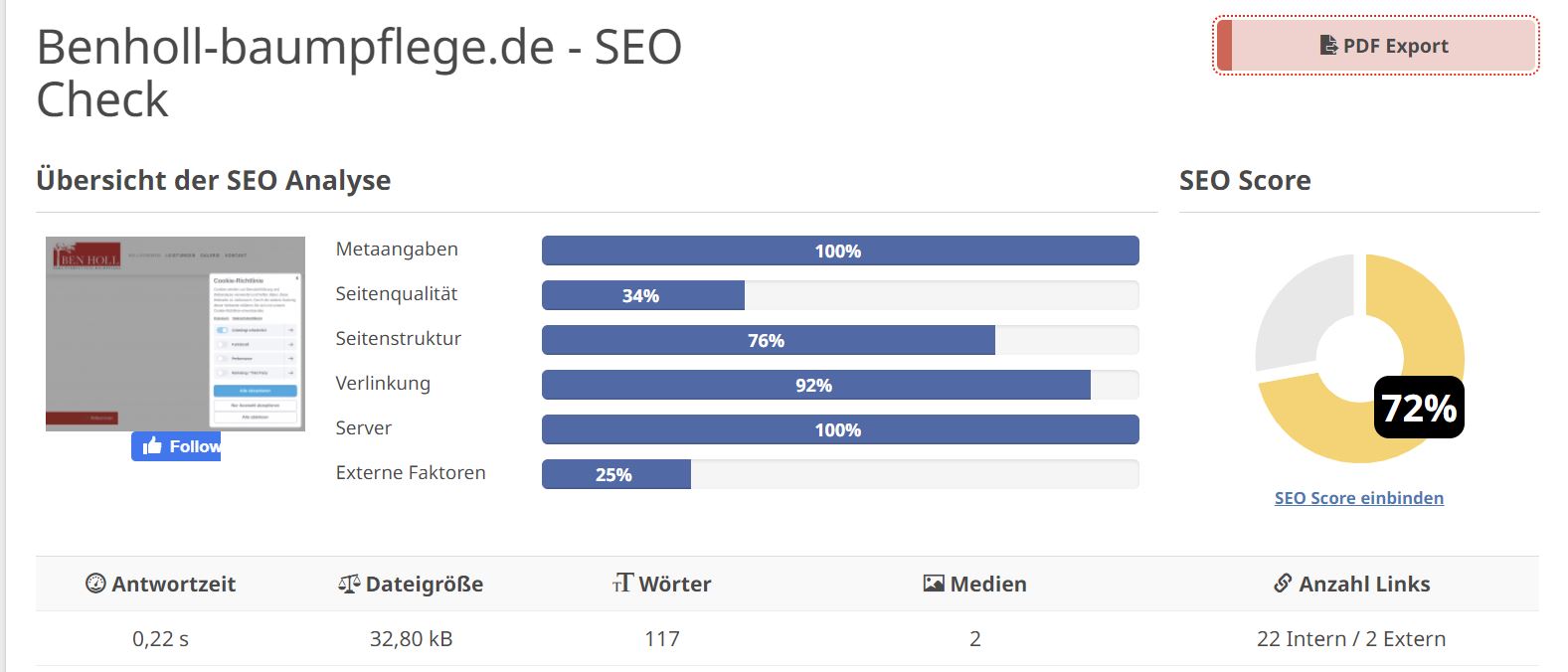Click the Dateigröße scale icon
Screen dimensions: 1568x672
348,584
